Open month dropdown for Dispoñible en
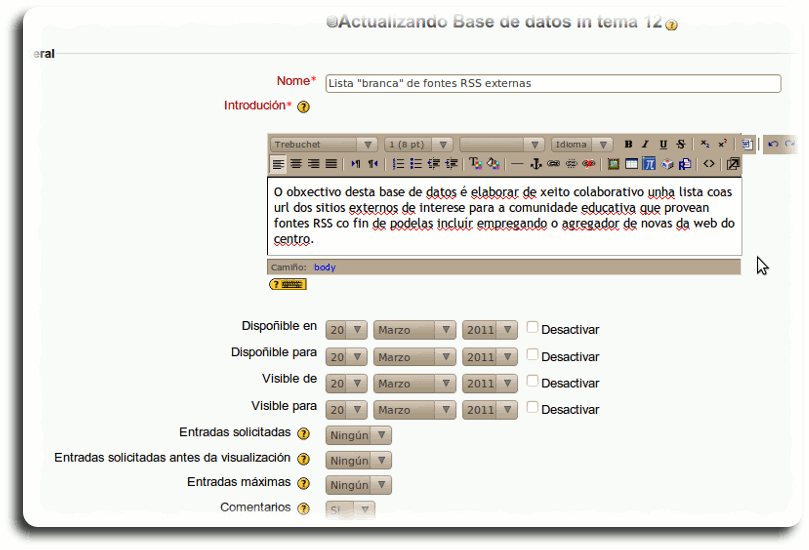This screenshot has height=550, width=809. coord(415,330)
